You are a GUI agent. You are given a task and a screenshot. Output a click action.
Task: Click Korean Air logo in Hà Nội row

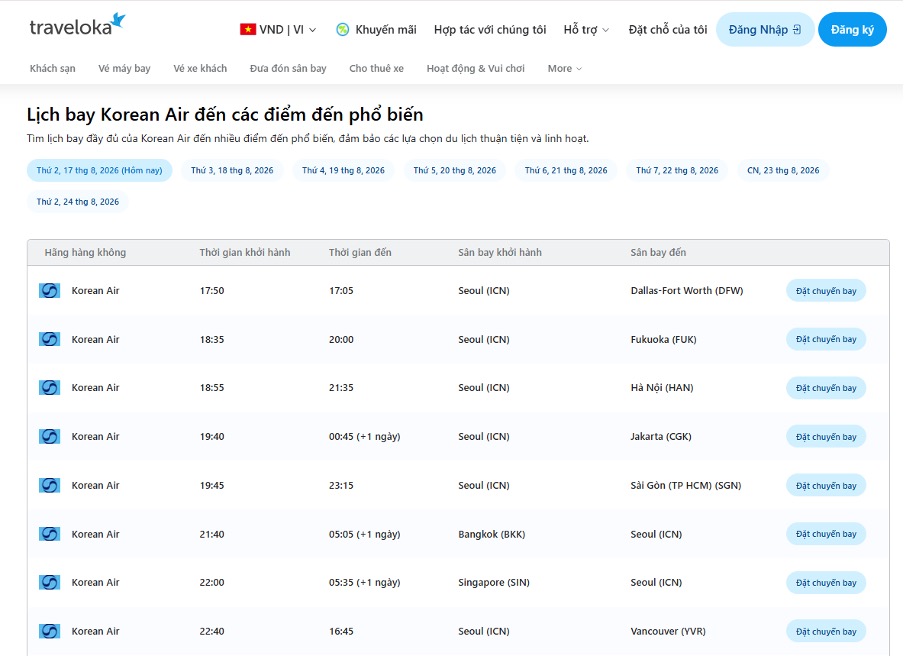click(50, 388)
